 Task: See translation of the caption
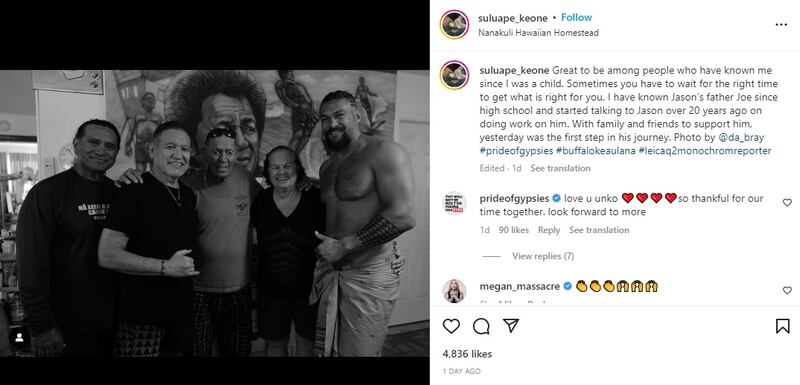click(560, 168)
